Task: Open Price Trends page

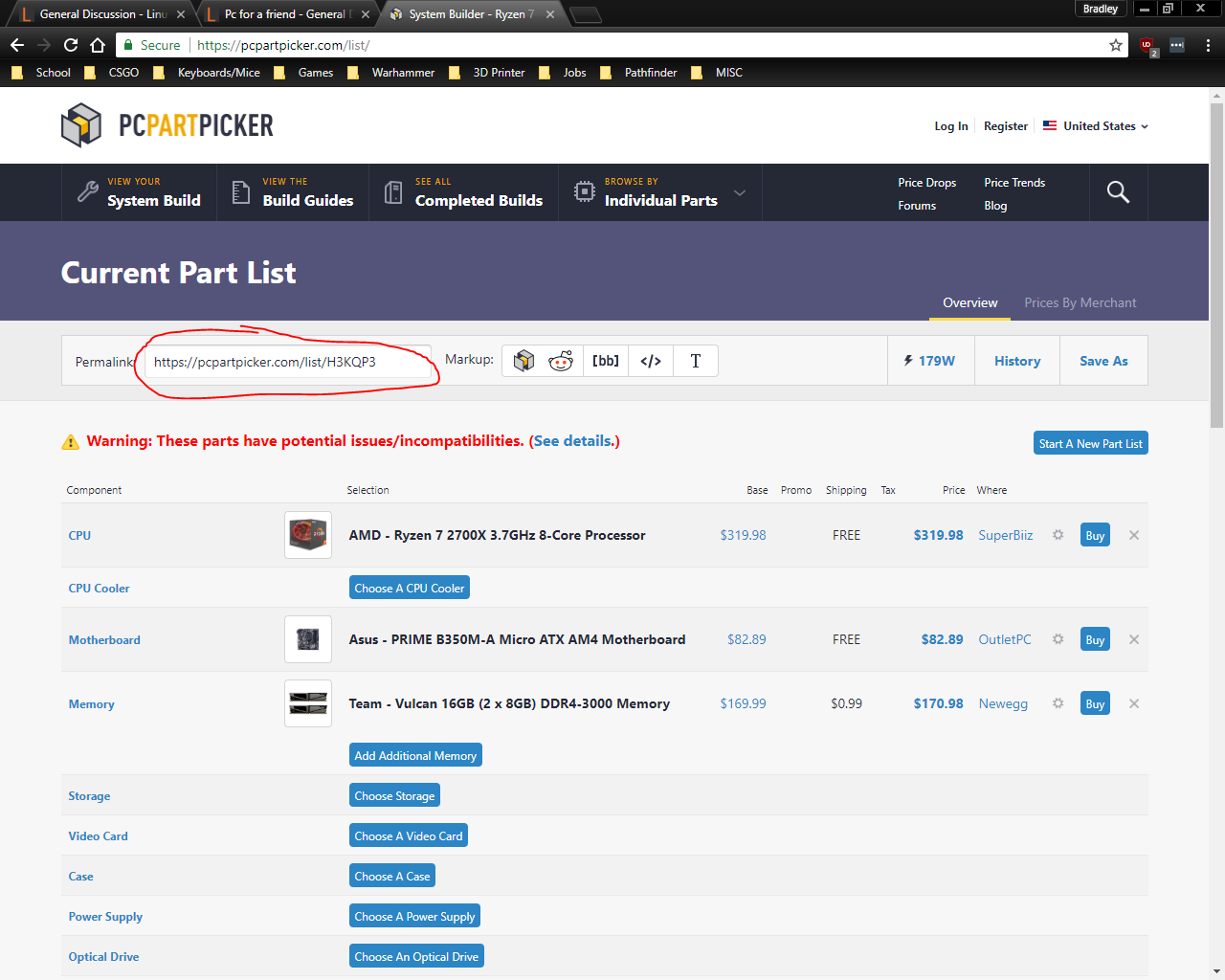Action: coord(1014,183)
